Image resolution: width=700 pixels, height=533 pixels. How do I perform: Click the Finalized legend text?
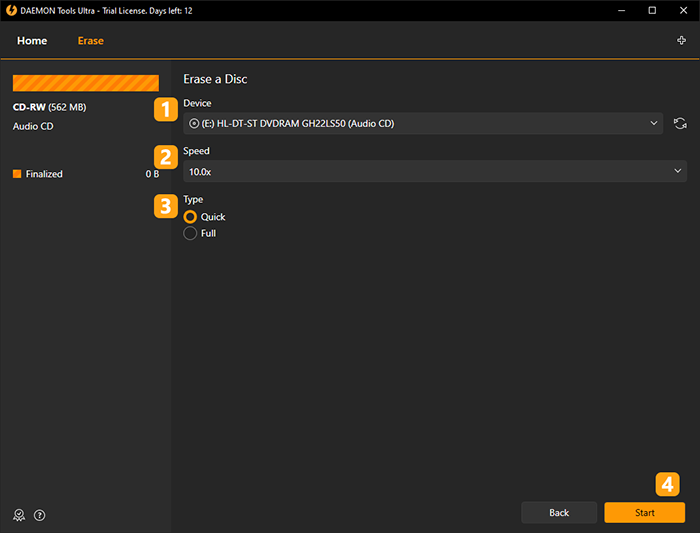[44, 174]
